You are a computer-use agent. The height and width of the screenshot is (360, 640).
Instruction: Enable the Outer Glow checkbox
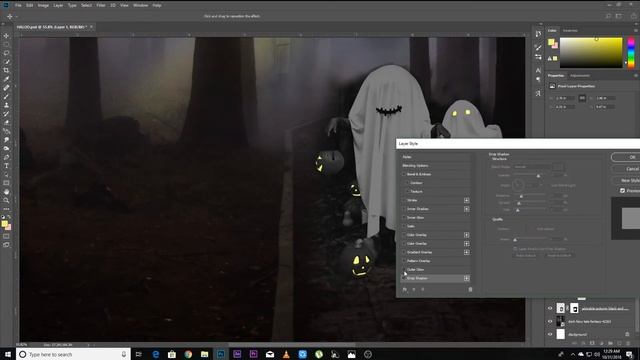click(404, 269)
